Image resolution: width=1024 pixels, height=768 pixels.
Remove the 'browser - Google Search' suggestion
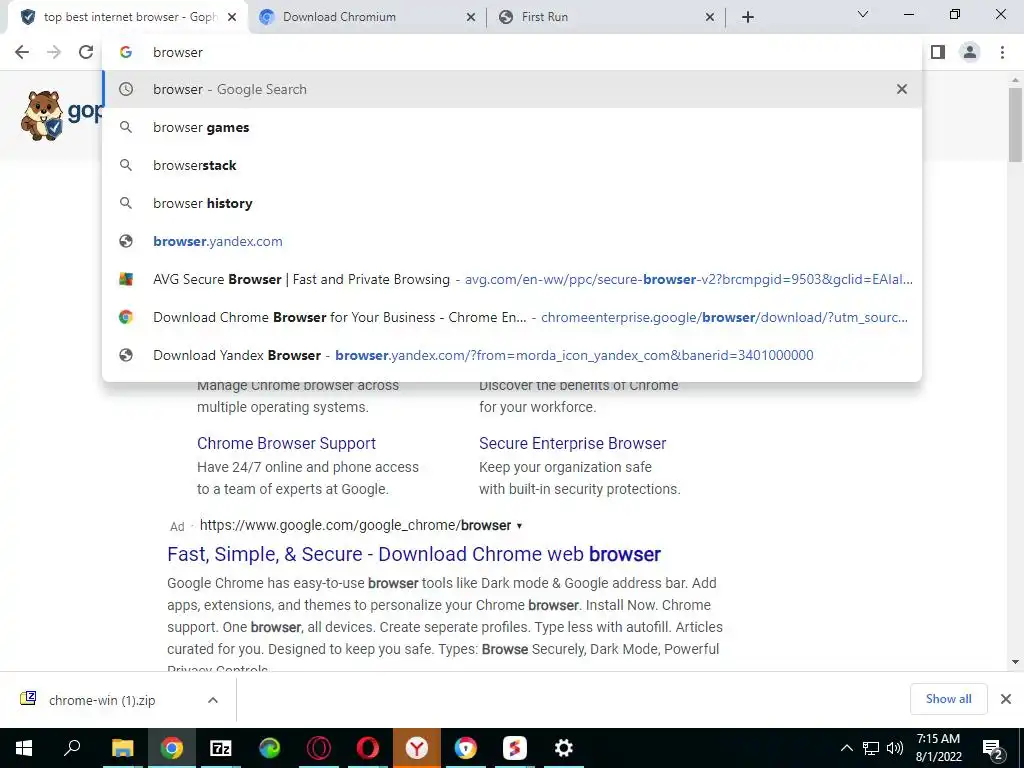click(902, 89)
